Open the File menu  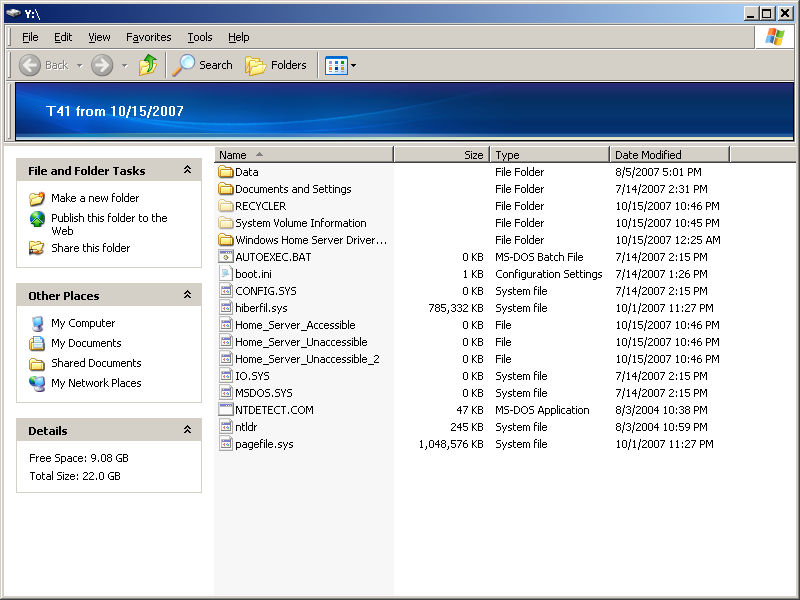30,37
